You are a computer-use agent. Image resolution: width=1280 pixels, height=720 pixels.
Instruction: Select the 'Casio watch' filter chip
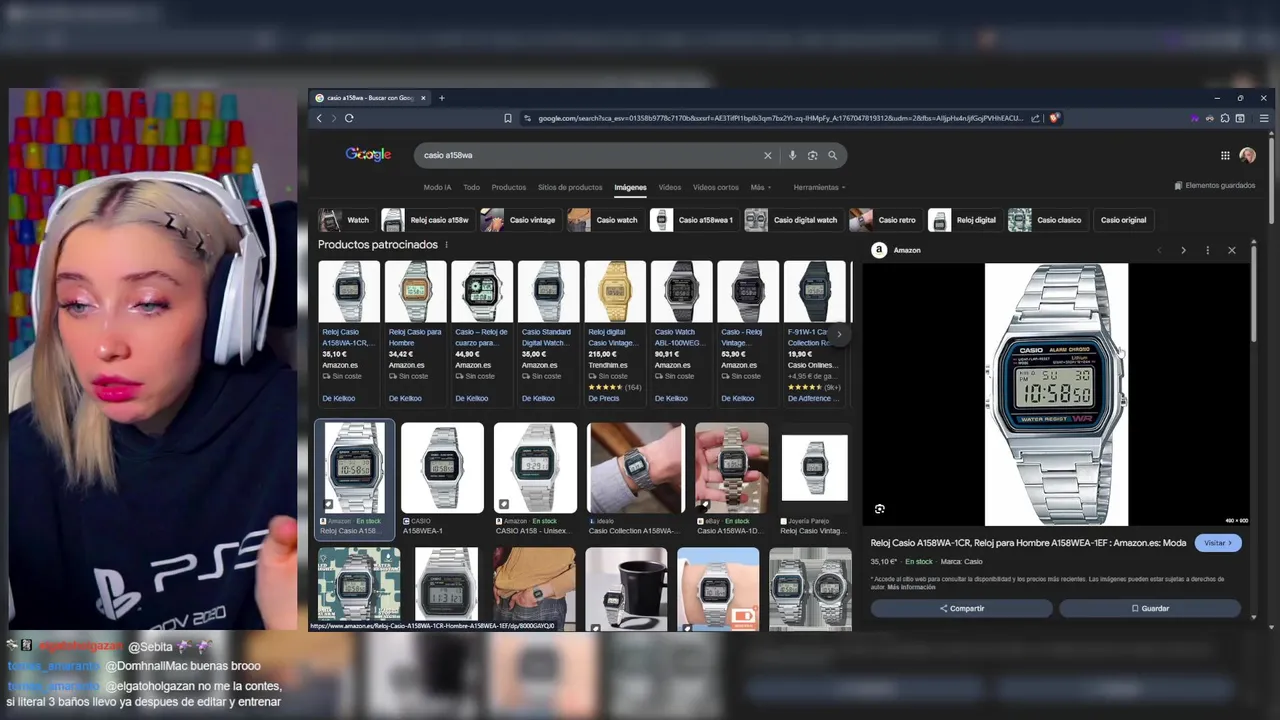tap(605, 220)
